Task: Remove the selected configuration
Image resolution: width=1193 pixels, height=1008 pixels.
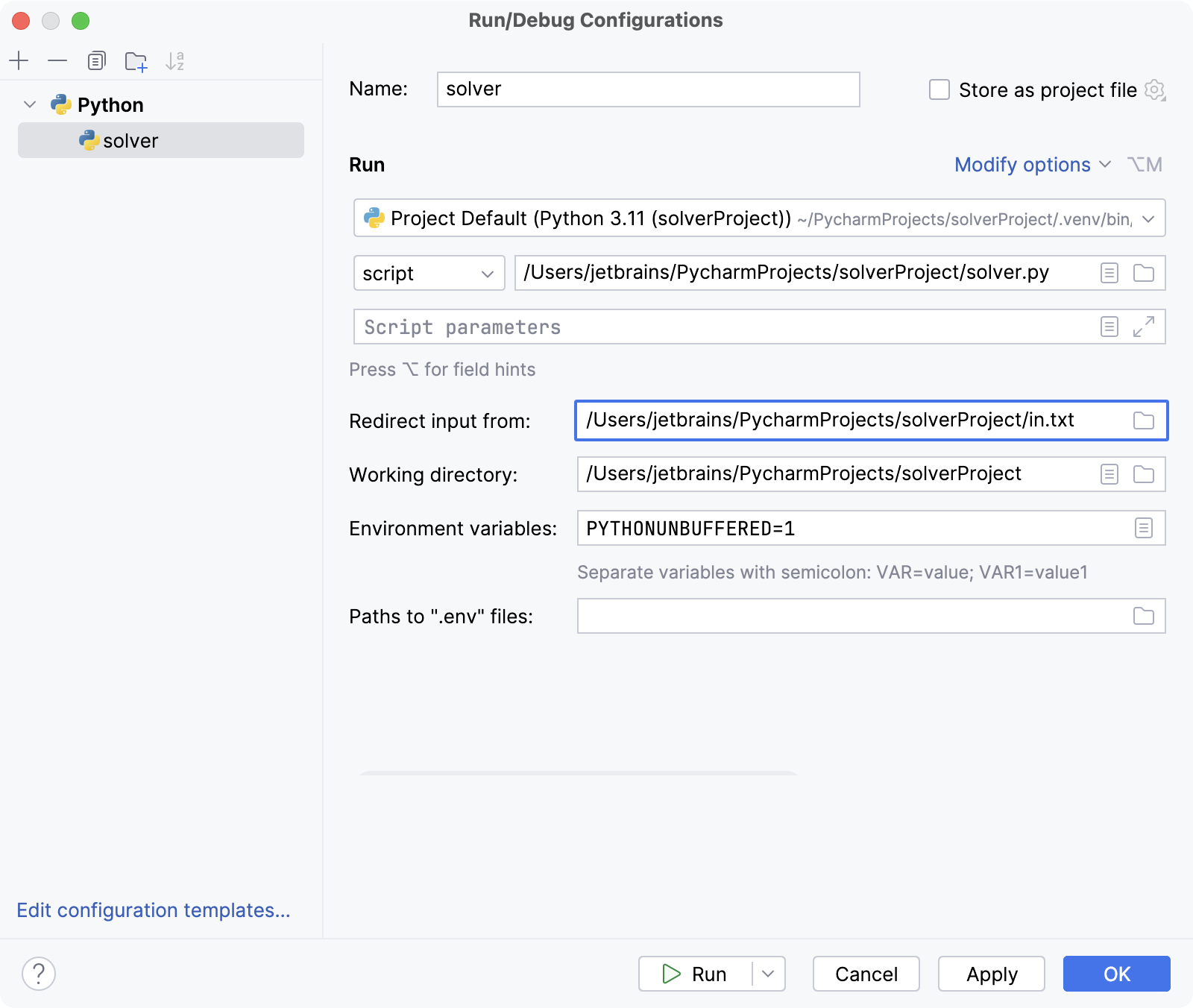Action: tap(57, 60)
